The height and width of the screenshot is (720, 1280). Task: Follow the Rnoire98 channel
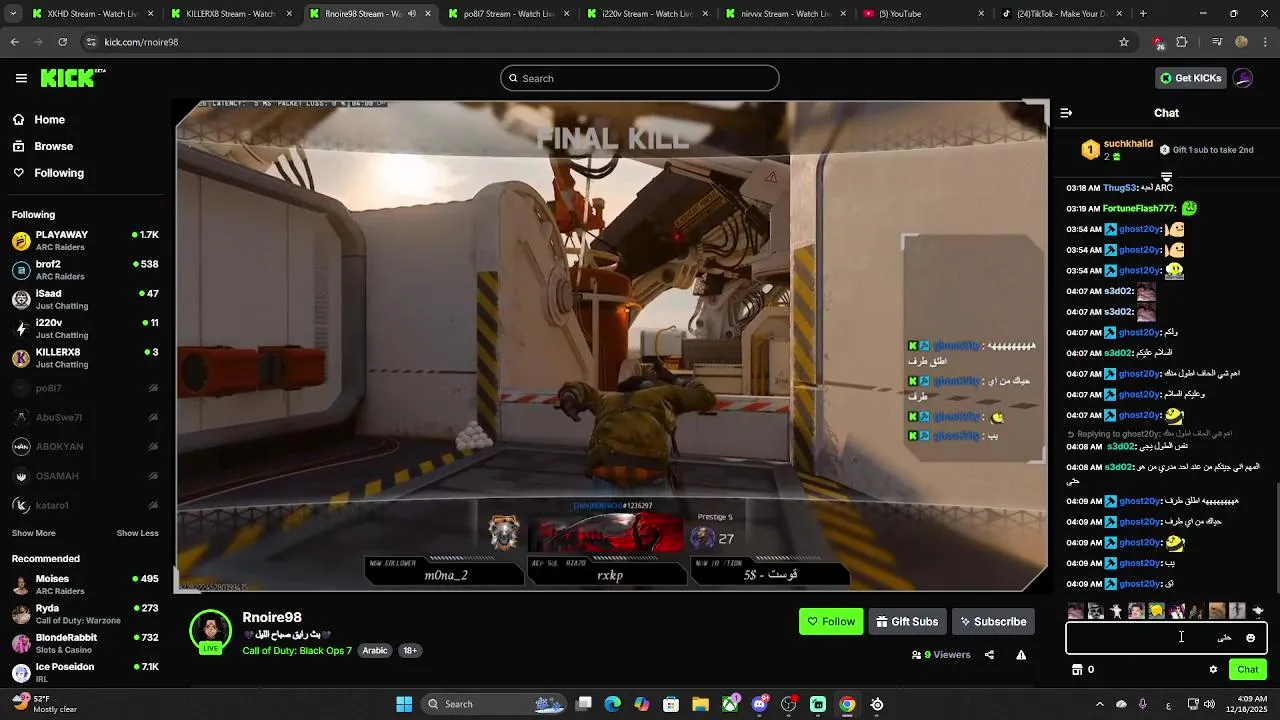[831, 622]
